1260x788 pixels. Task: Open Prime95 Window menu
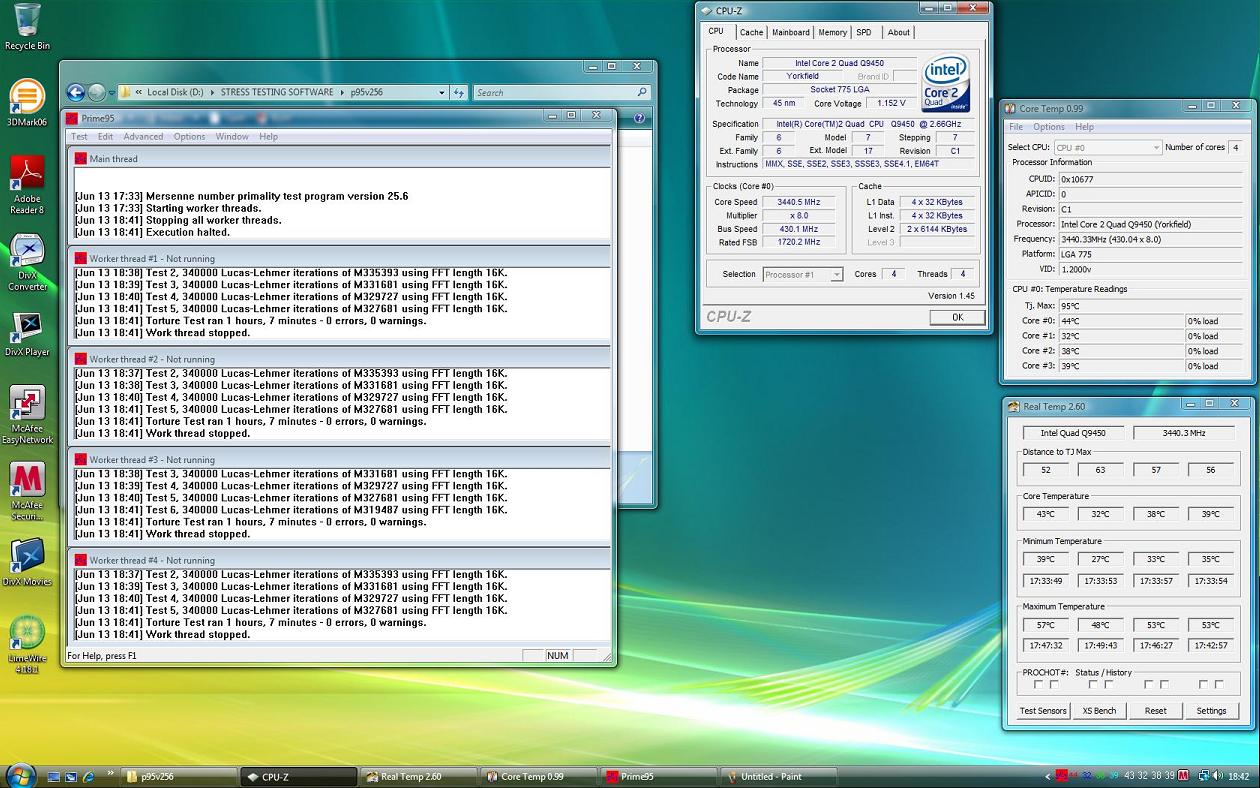click(x=232, y=137)
